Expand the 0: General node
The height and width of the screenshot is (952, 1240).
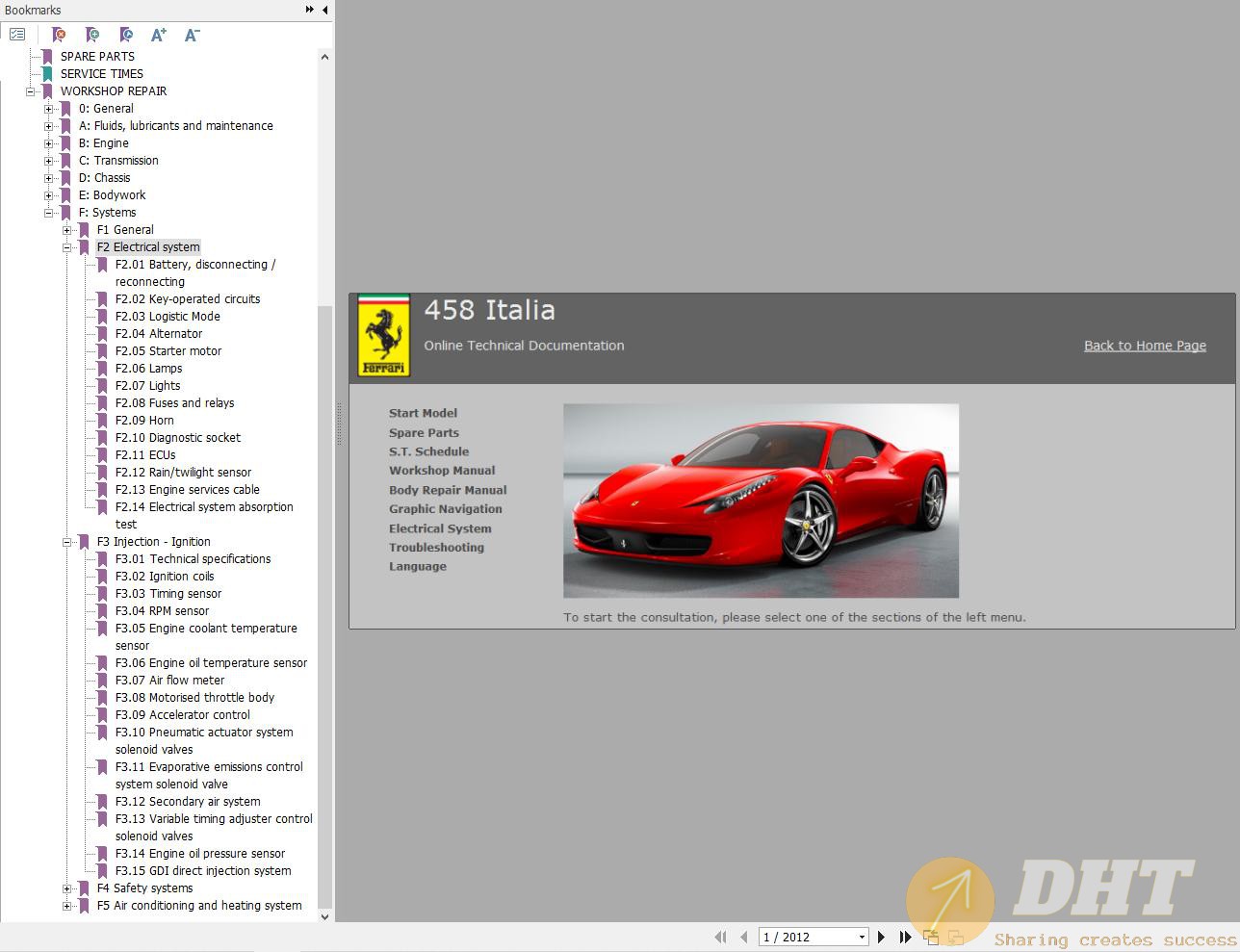(x=48, y=109)
